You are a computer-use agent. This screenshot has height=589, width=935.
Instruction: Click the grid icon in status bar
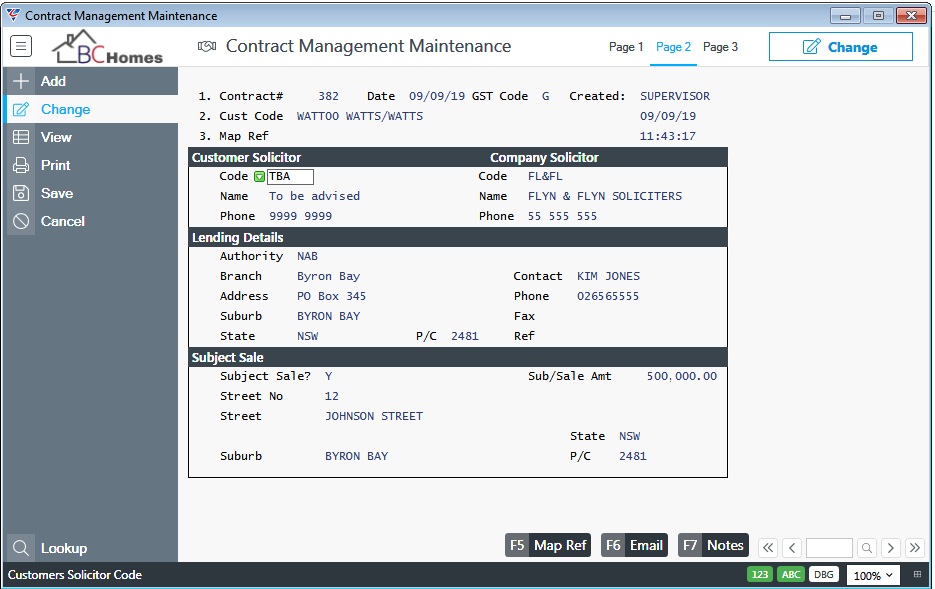tap(917, 575)
